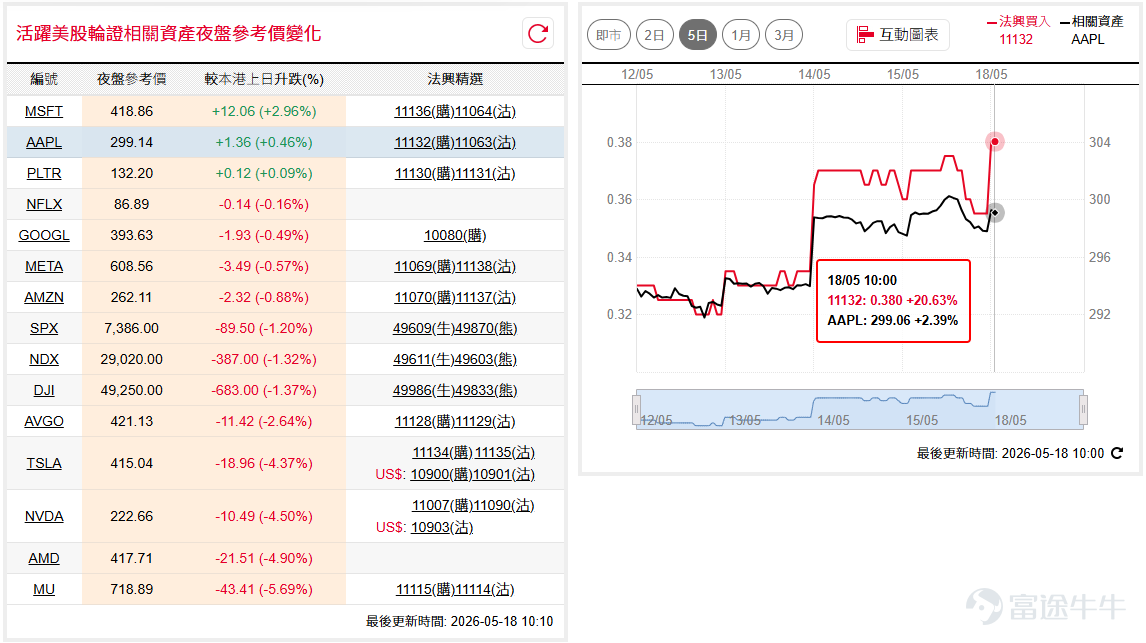Click AAPL night price 299.14 cell
The height and width of the screenshot is (643, 1146).
click(132, 142)
